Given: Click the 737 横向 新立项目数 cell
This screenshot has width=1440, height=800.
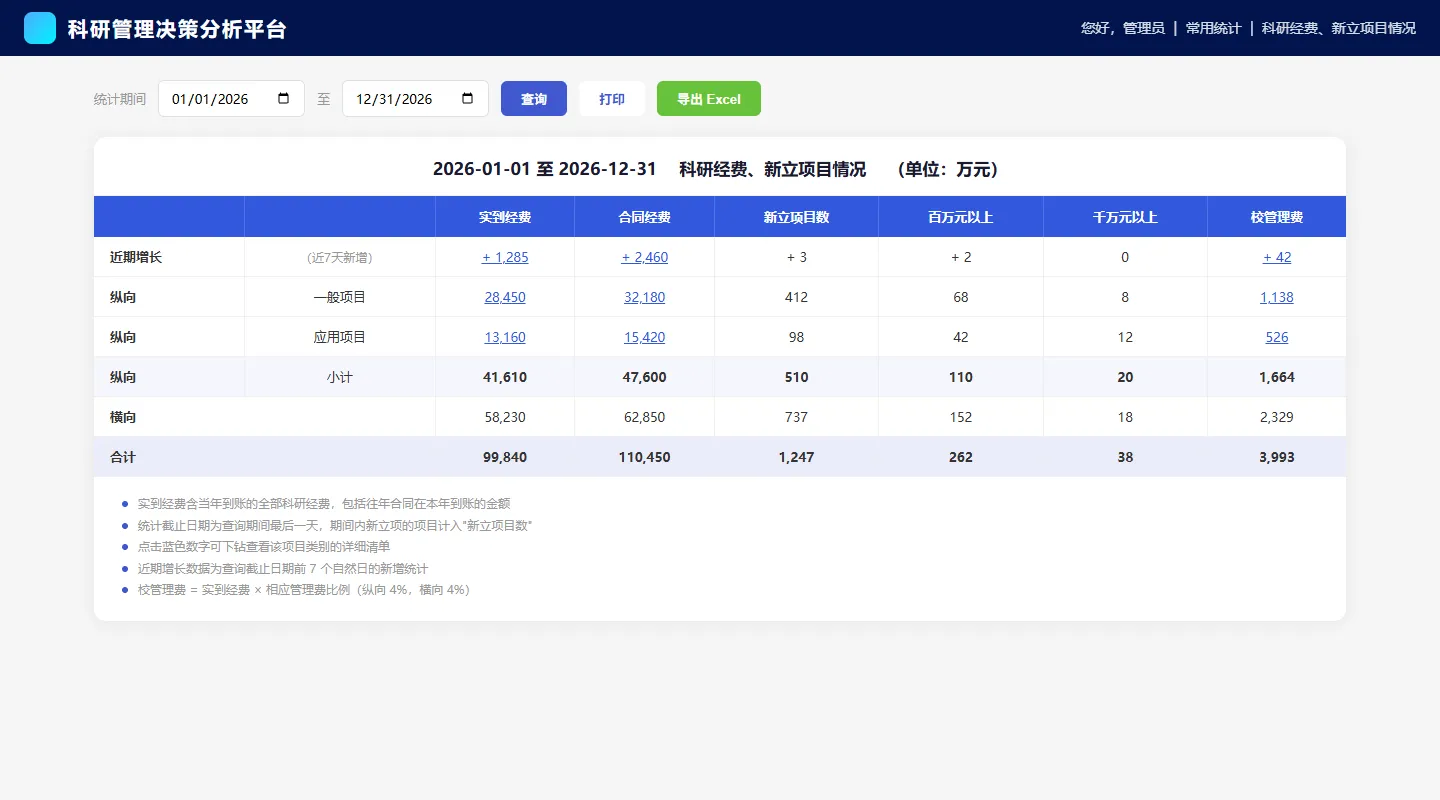Looking at the screenshot, I should [x=797, y=417].
